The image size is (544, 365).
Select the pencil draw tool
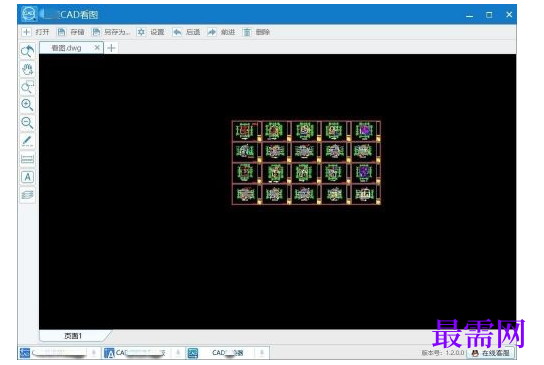pyautogui.click(x=27, y=141)
